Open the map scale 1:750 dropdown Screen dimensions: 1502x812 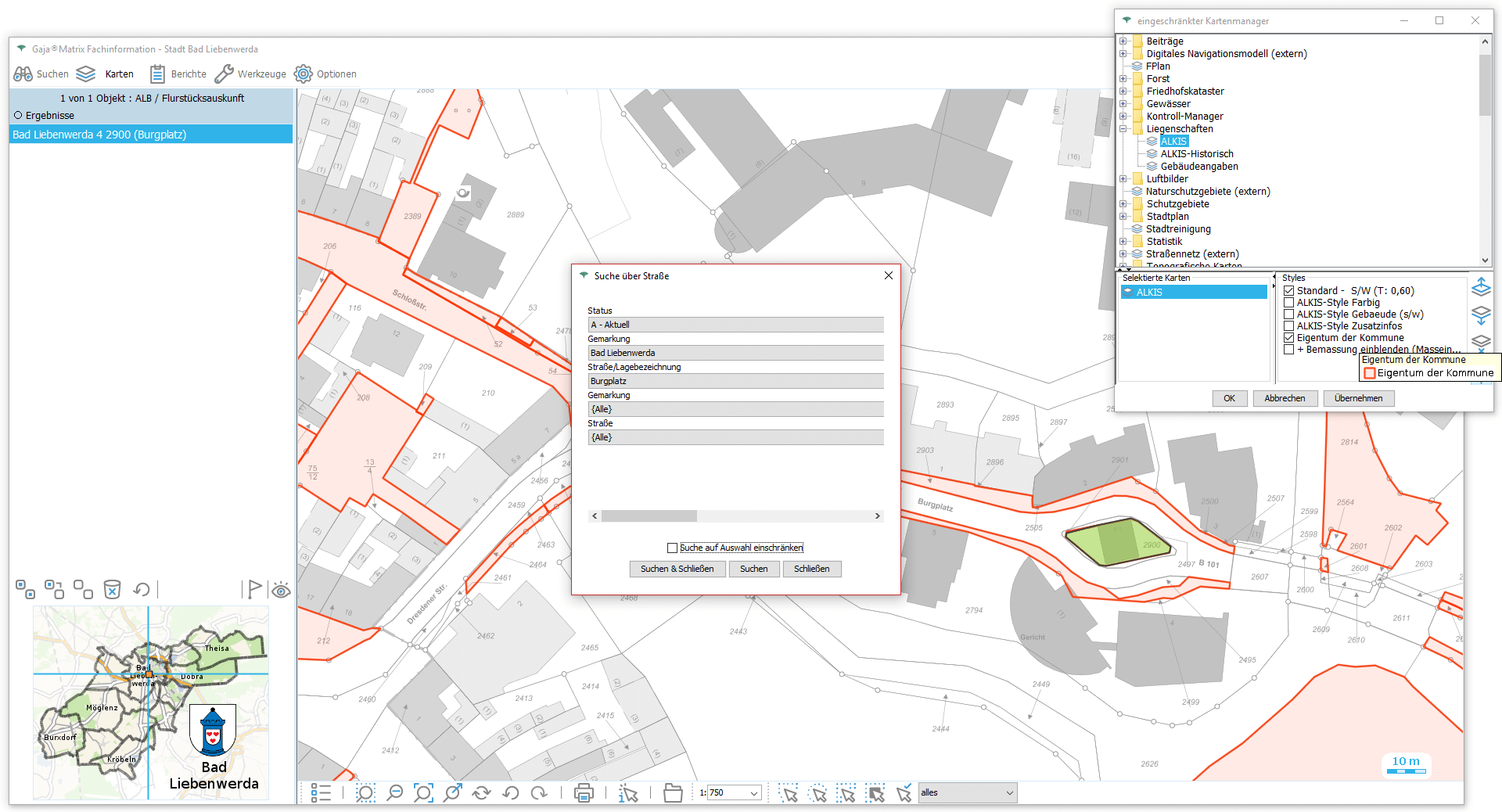[754, 793]
